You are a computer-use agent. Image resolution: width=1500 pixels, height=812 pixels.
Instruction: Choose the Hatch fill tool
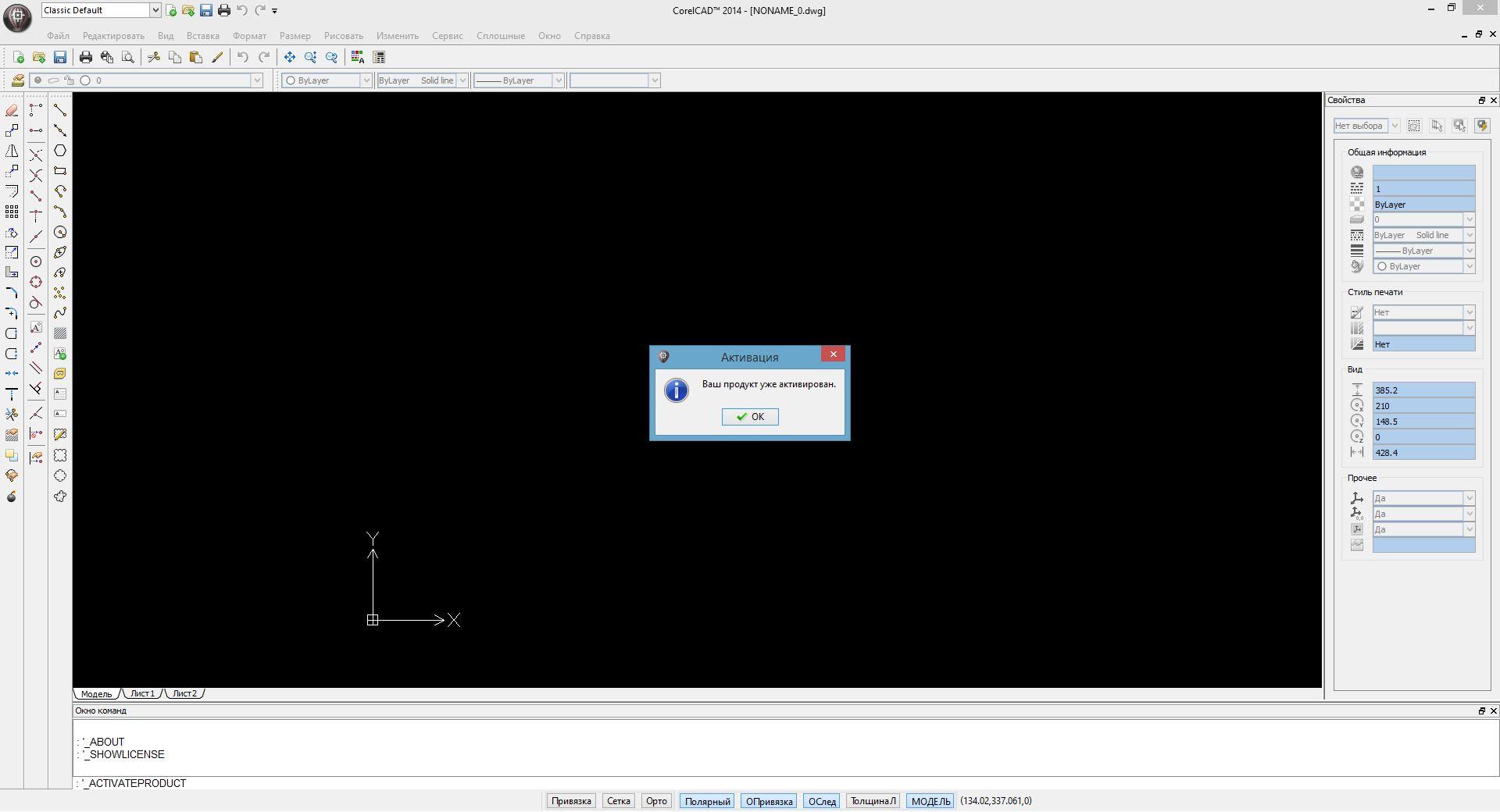tap(60, 333)
